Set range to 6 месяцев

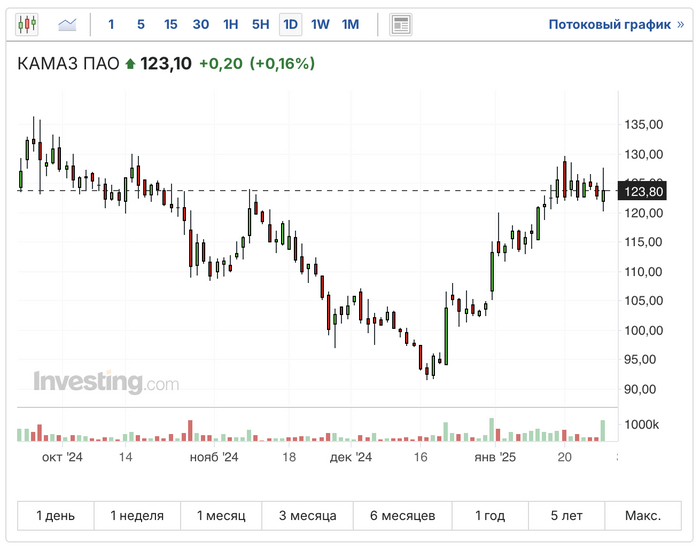(402, 516)
